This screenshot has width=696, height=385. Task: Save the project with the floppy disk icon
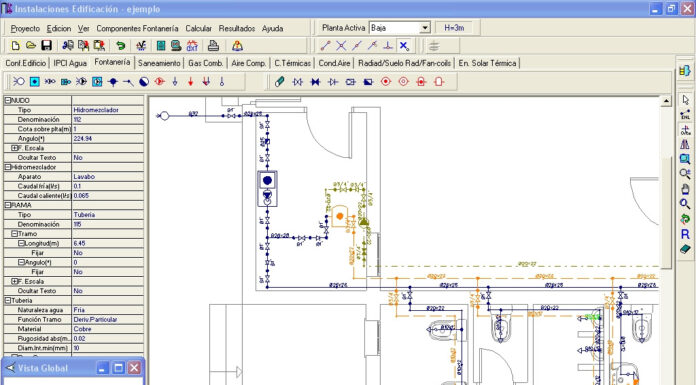[46, 45]
